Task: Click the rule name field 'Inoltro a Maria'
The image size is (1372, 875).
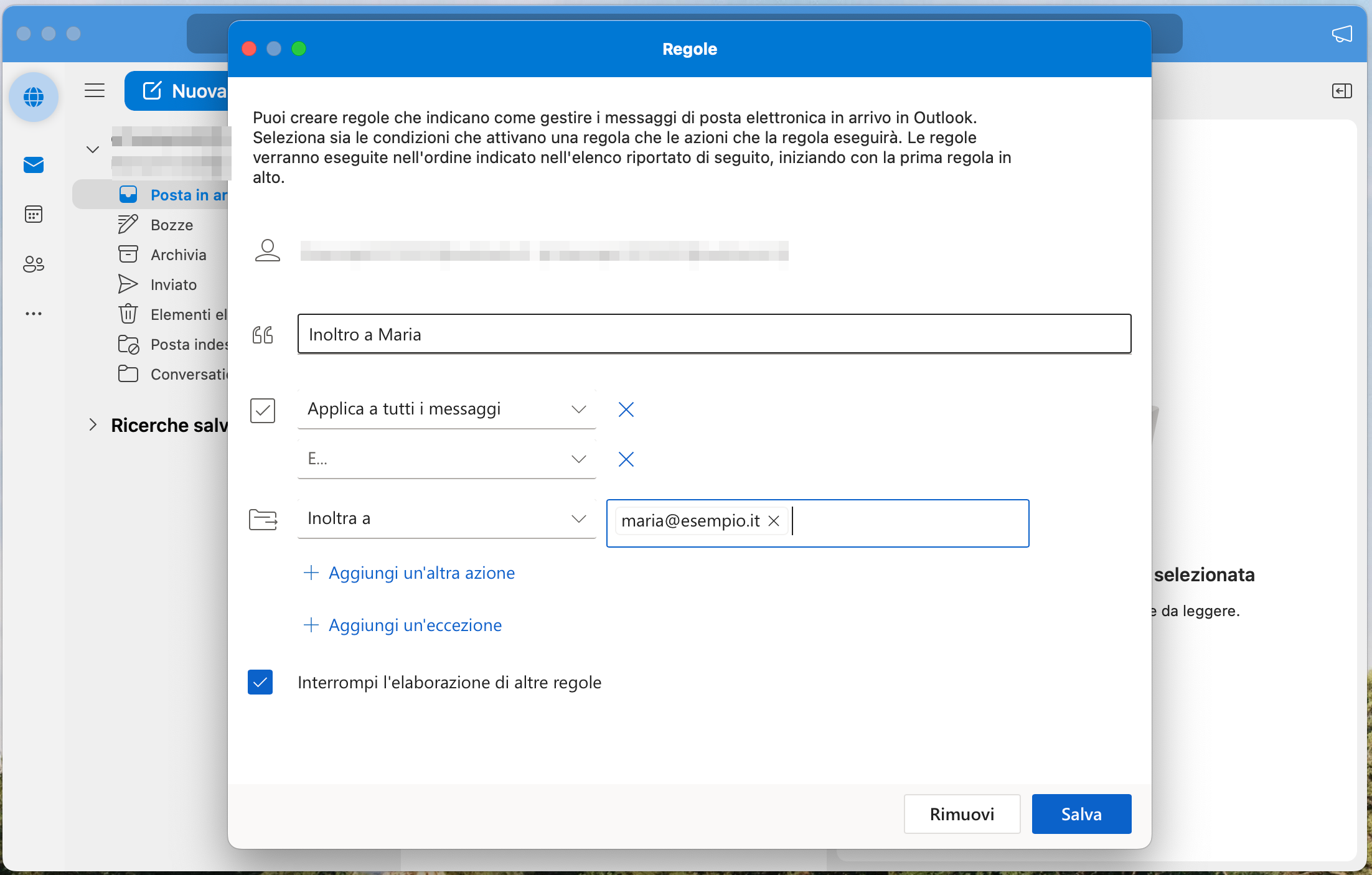Action: [714, 334]
